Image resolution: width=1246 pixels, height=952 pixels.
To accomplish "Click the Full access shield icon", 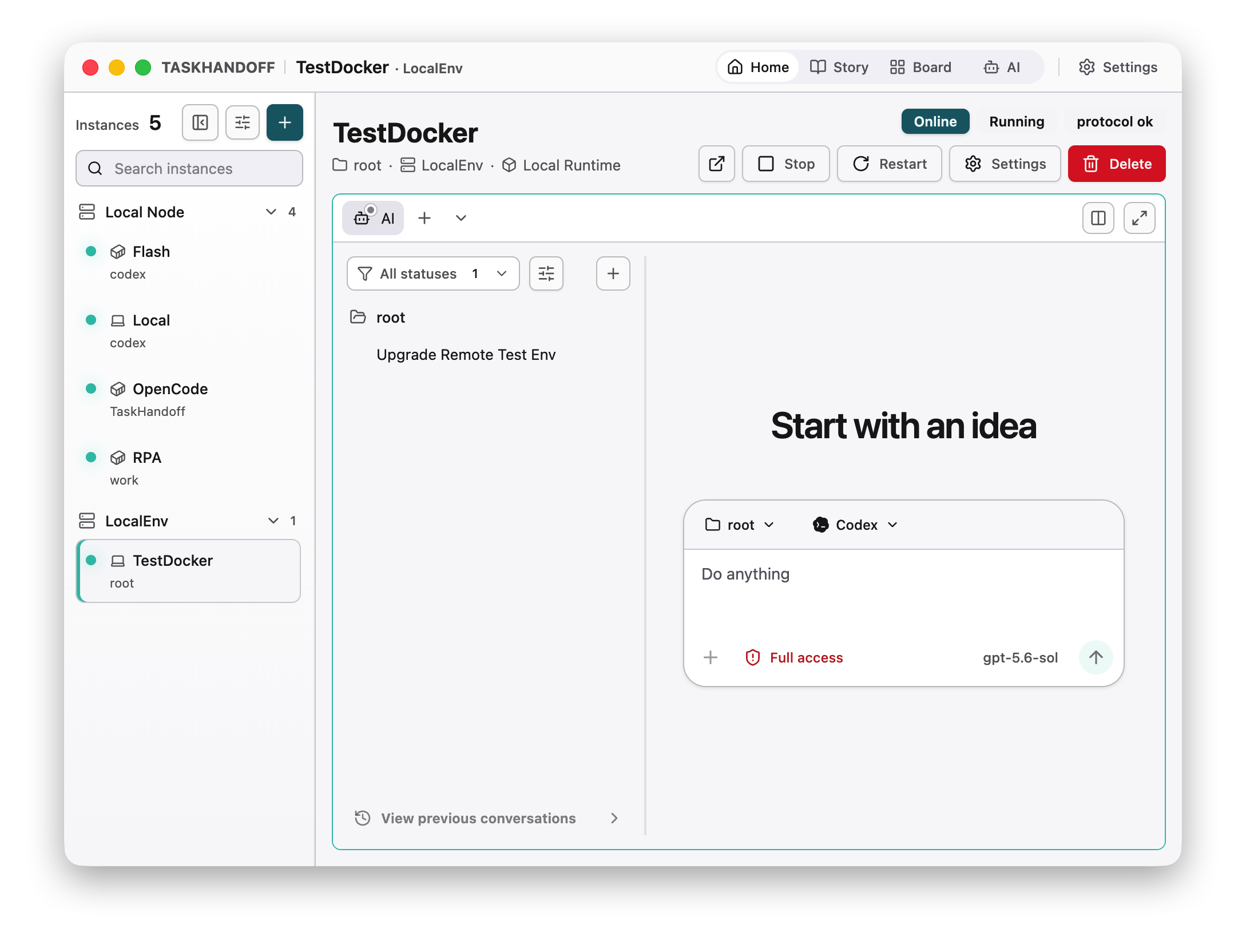I will click(x=752, y=657).
